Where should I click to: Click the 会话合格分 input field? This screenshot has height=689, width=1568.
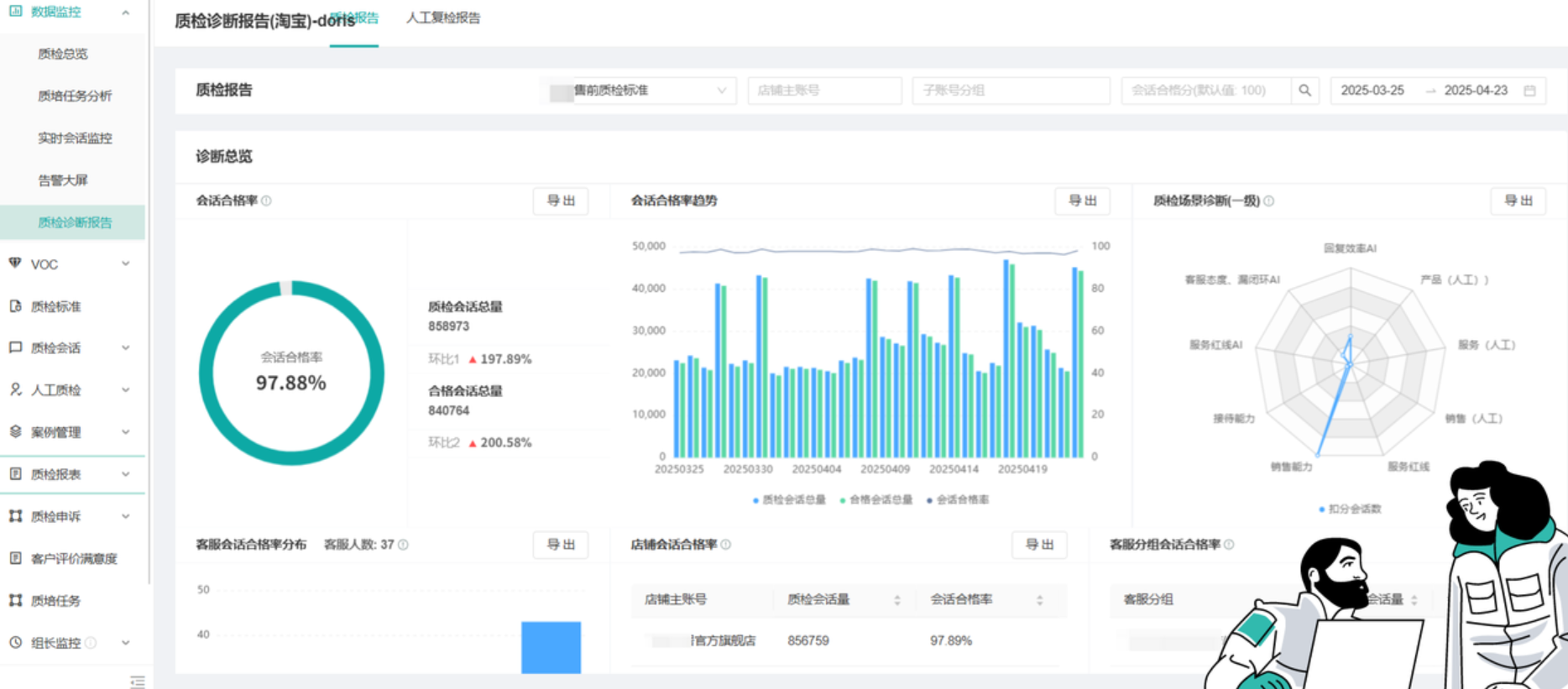[1206, 91]
